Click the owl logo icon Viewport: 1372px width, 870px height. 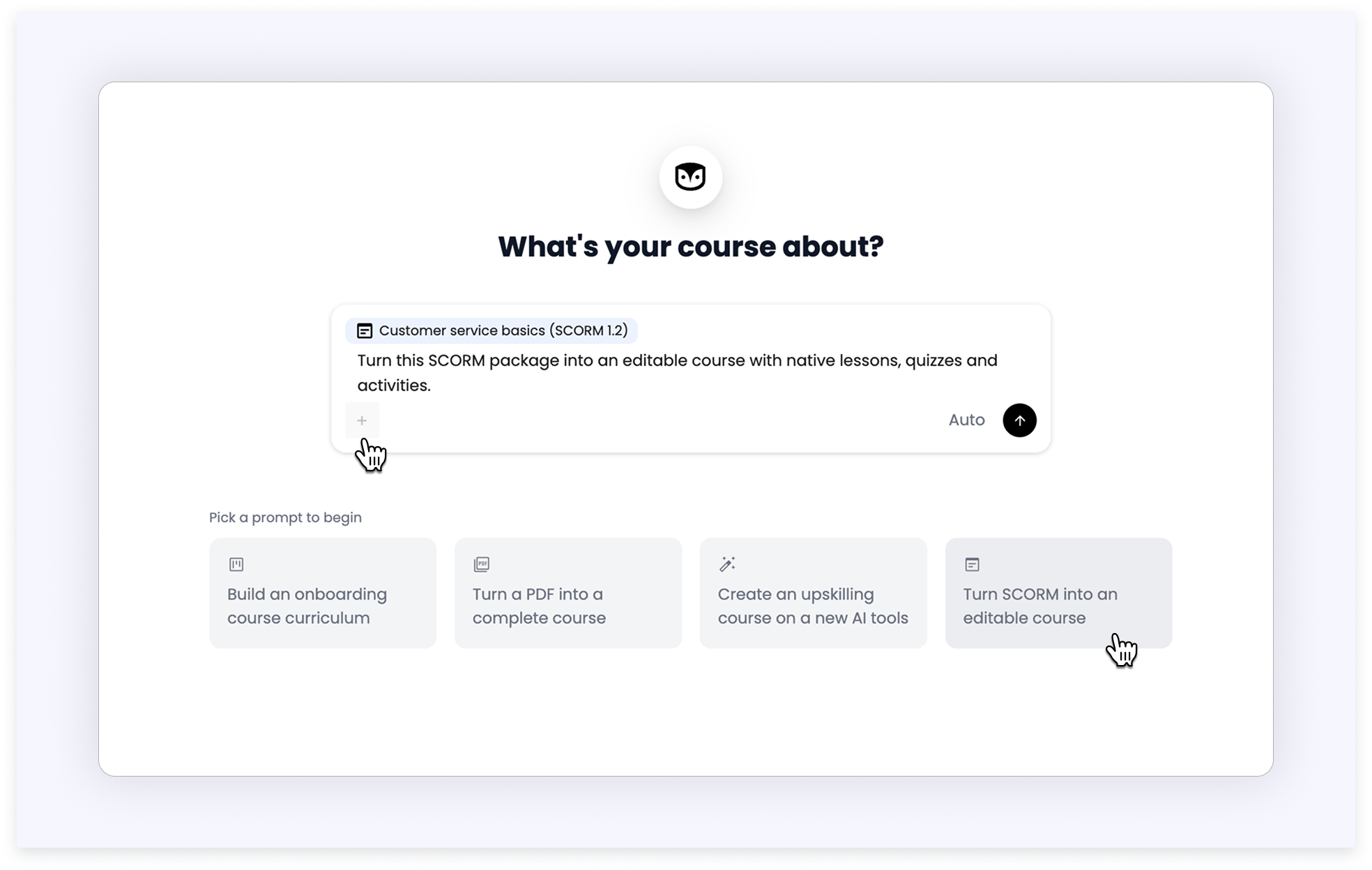[690, 177]
